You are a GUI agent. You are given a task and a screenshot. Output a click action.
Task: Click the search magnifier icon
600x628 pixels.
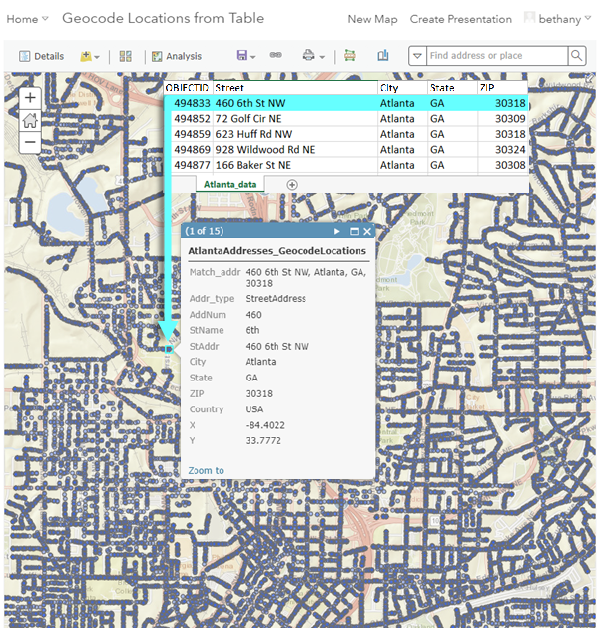coord(577,56)
